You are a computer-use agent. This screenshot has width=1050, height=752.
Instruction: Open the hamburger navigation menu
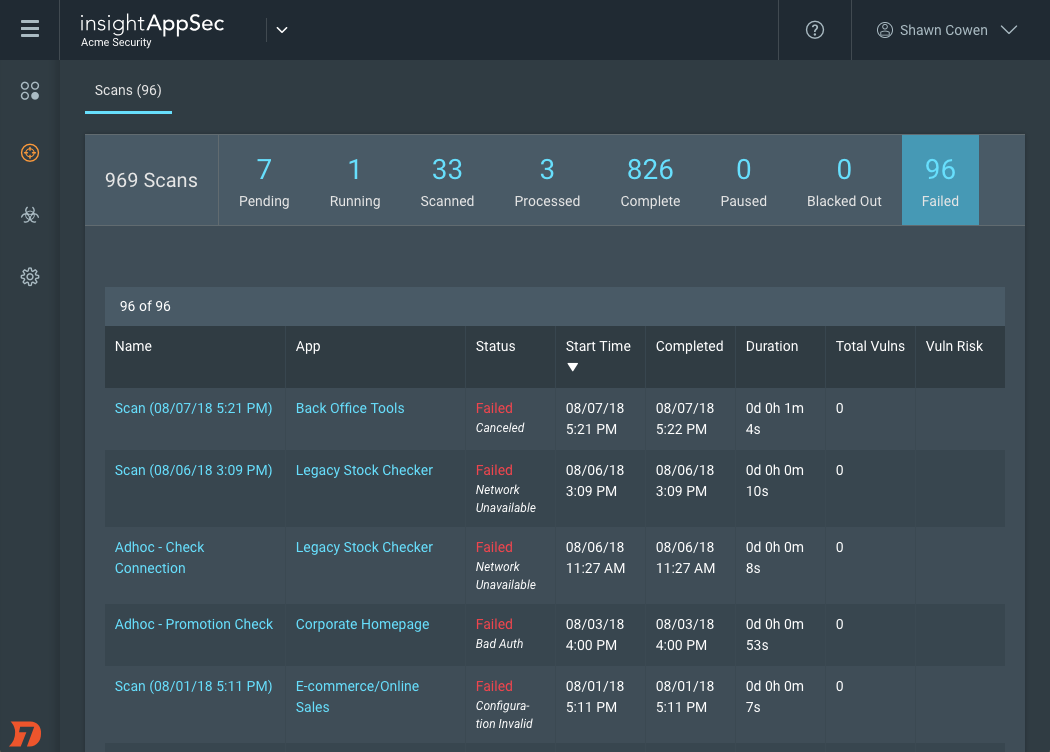pyautogui.click(x=30, y=29)
